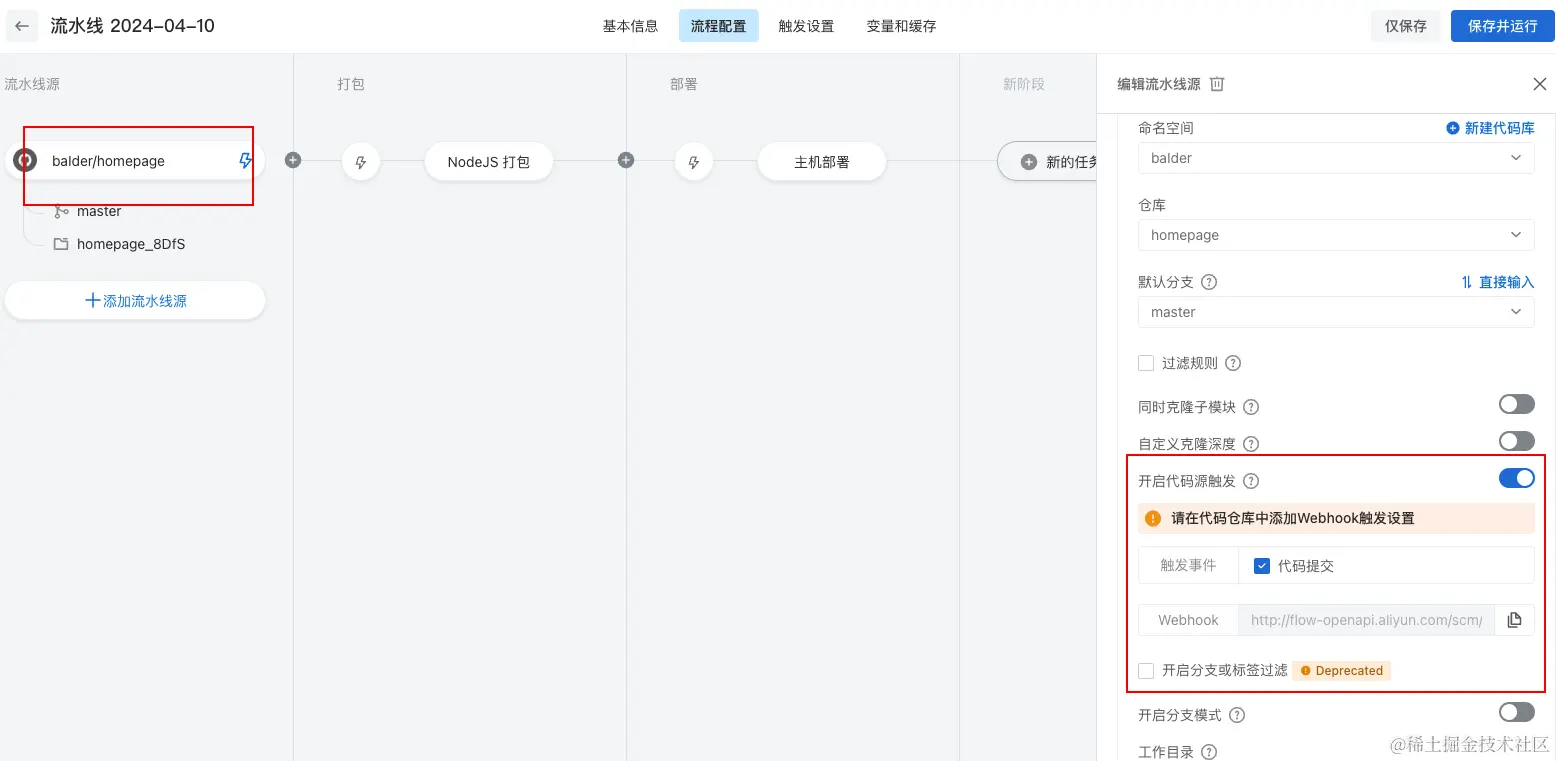Select the master branch row

click(88, 211)
